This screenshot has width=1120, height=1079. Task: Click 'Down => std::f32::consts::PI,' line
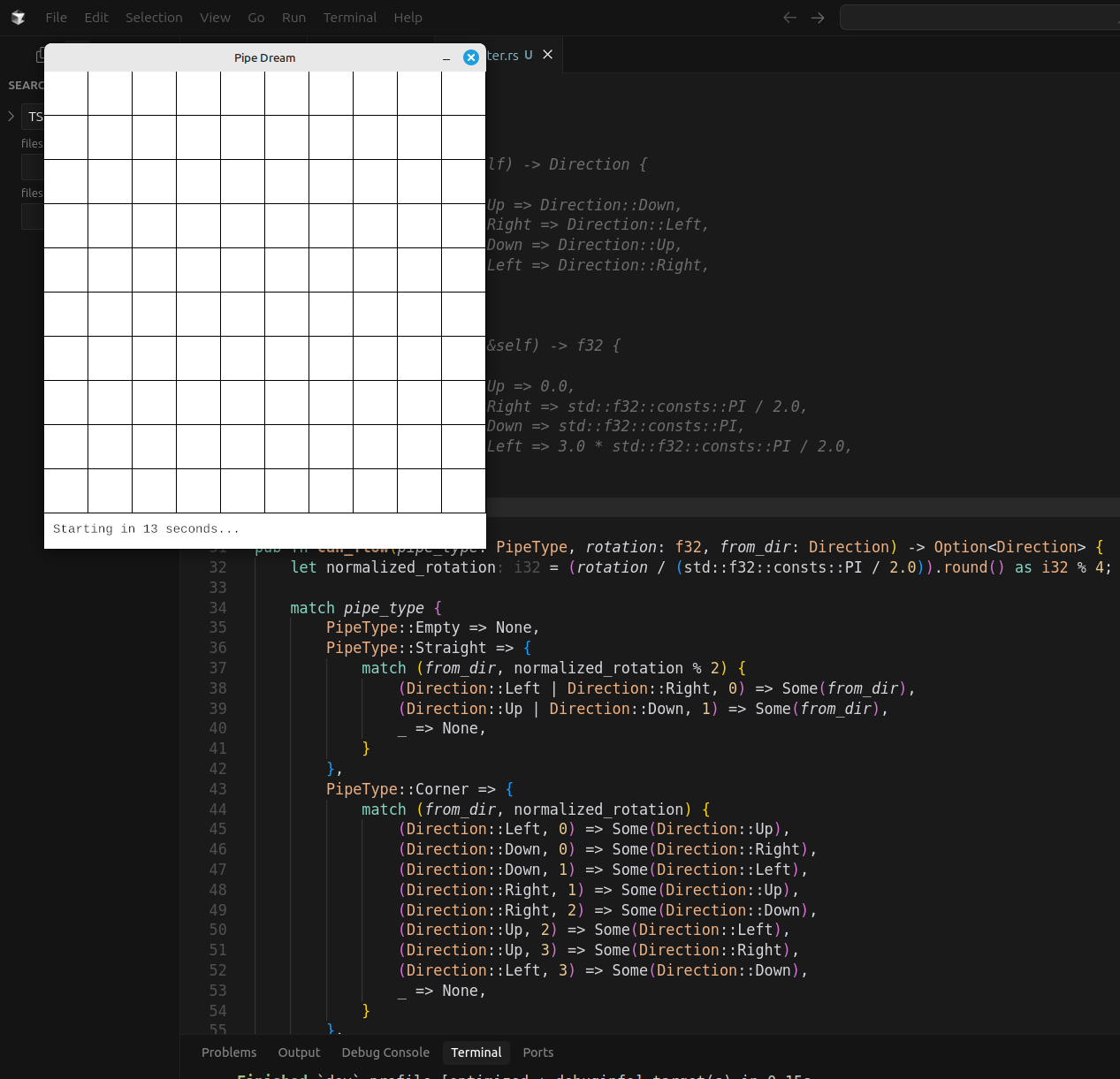click(615, 426)
